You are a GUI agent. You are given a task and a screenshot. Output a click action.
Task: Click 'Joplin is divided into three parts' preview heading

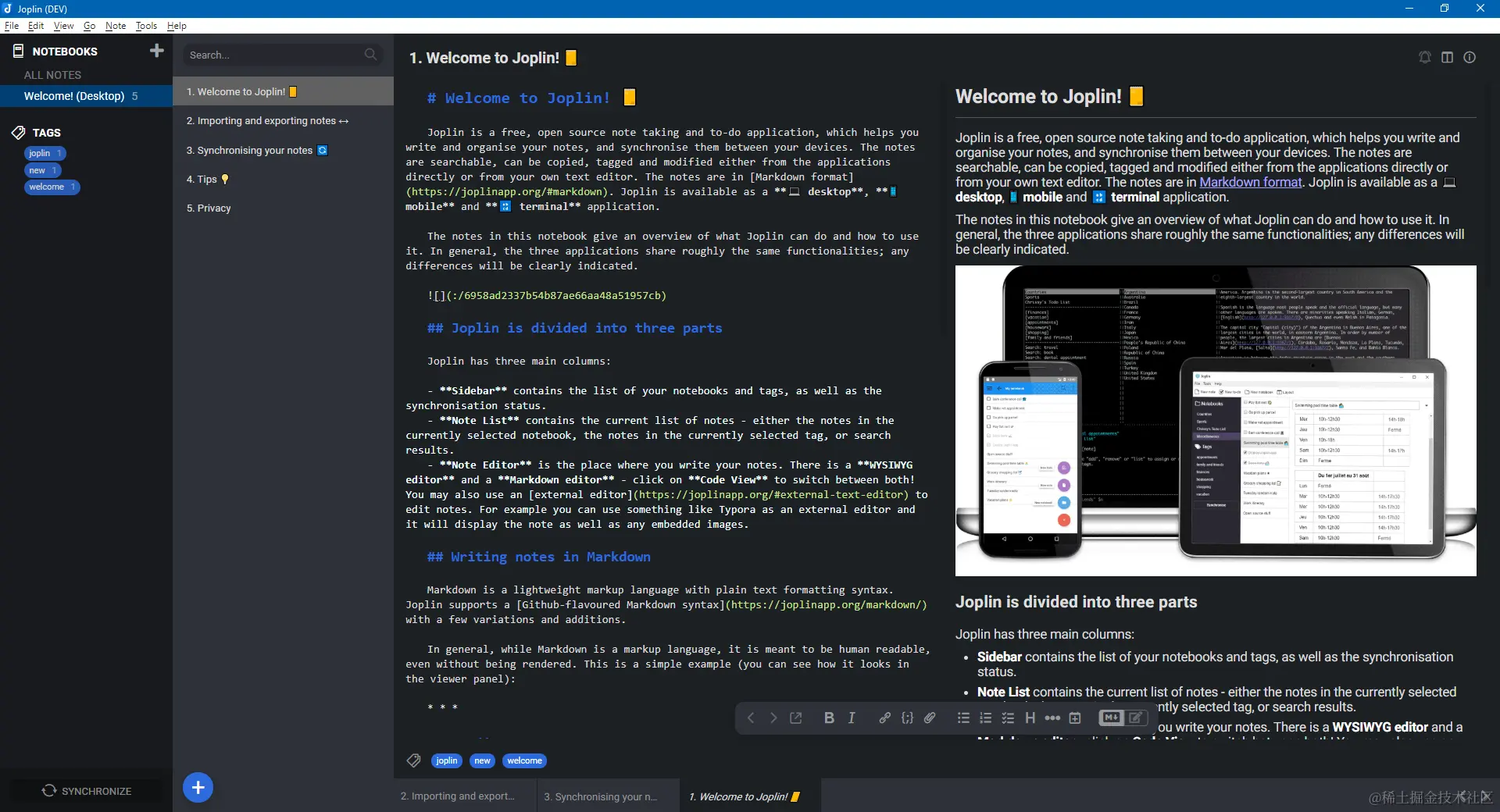(1076, 602)
